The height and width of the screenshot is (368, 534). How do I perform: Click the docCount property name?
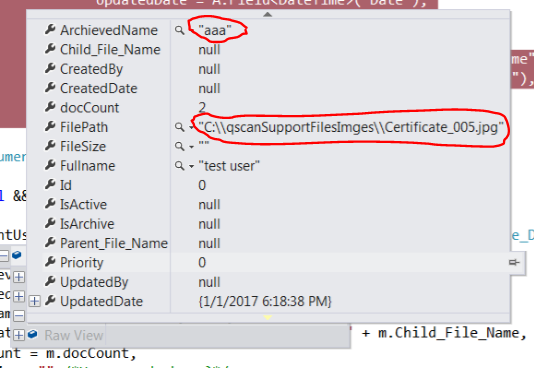pyautogui.click(x=90, y=108)
